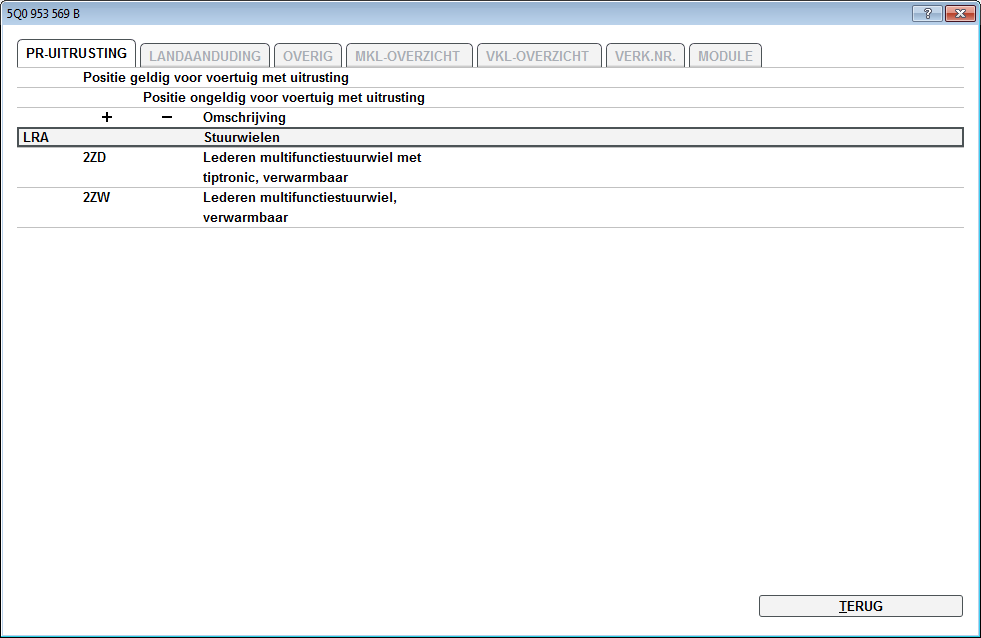
Task: Go to the MKL-OVERZICHT tab
Action: click(x=408, y=56)
